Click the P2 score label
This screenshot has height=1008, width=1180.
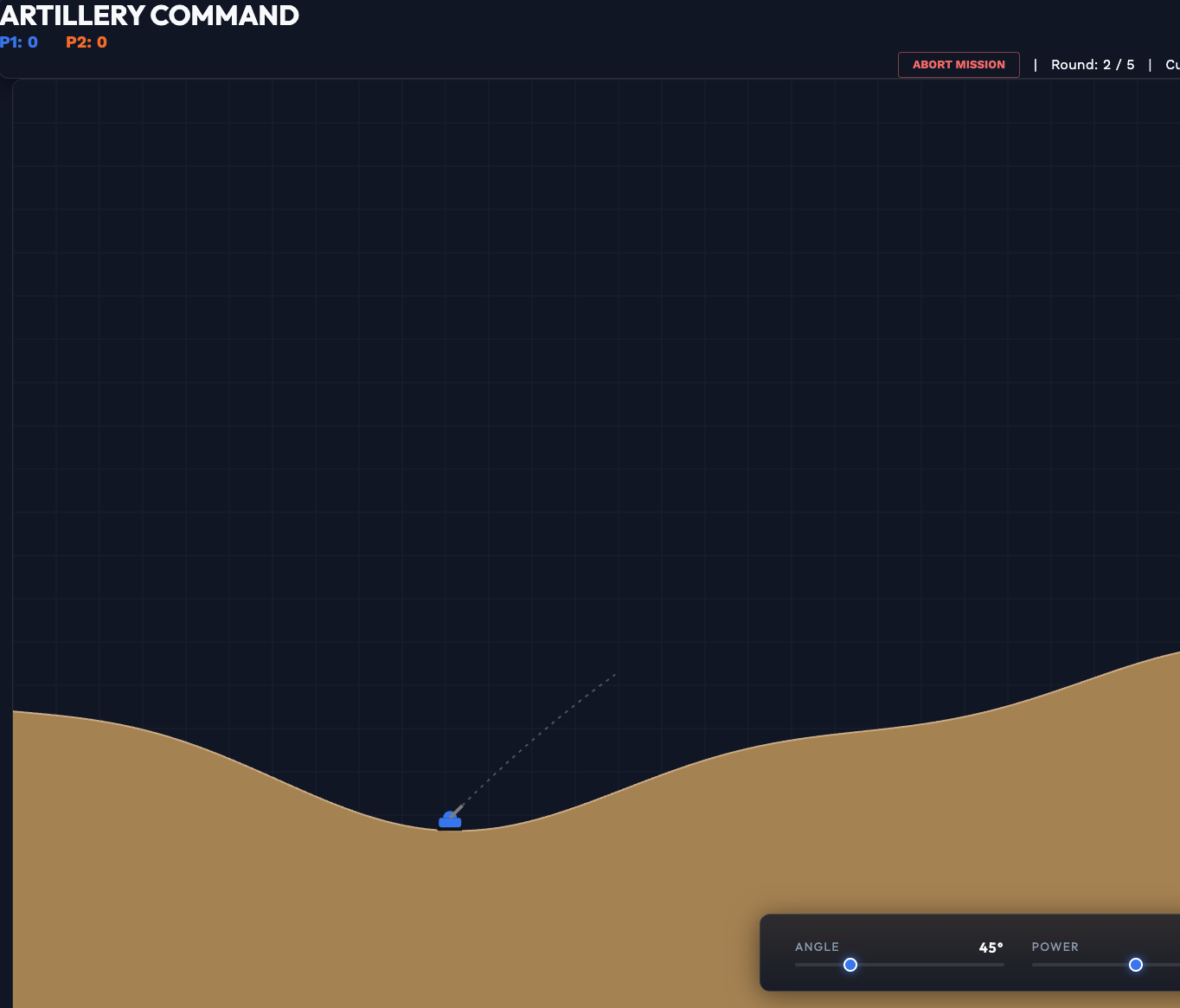[x=87, y=42]
